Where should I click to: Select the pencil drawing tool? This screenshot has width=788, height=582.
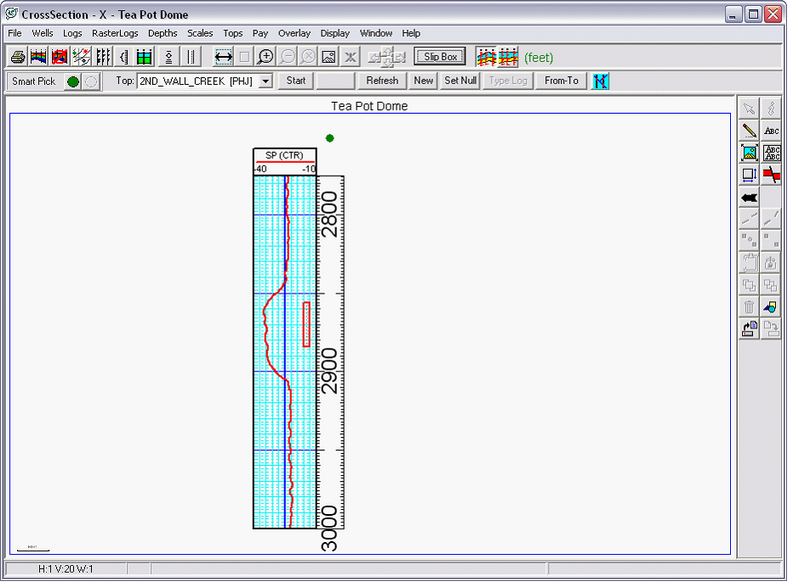(749, 130)
